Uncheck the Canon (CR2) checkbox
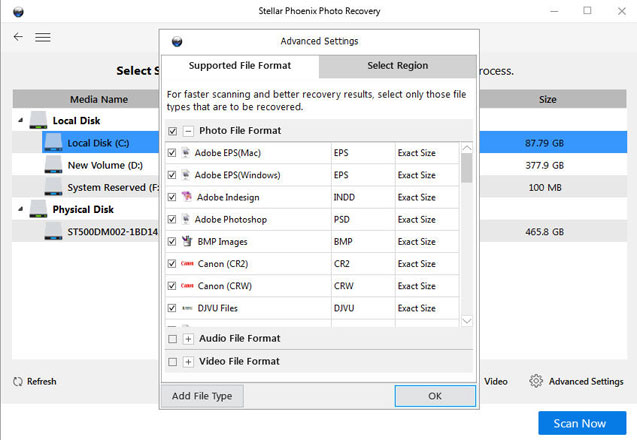This screenshot has width=637, height=440. coord(172,264)
